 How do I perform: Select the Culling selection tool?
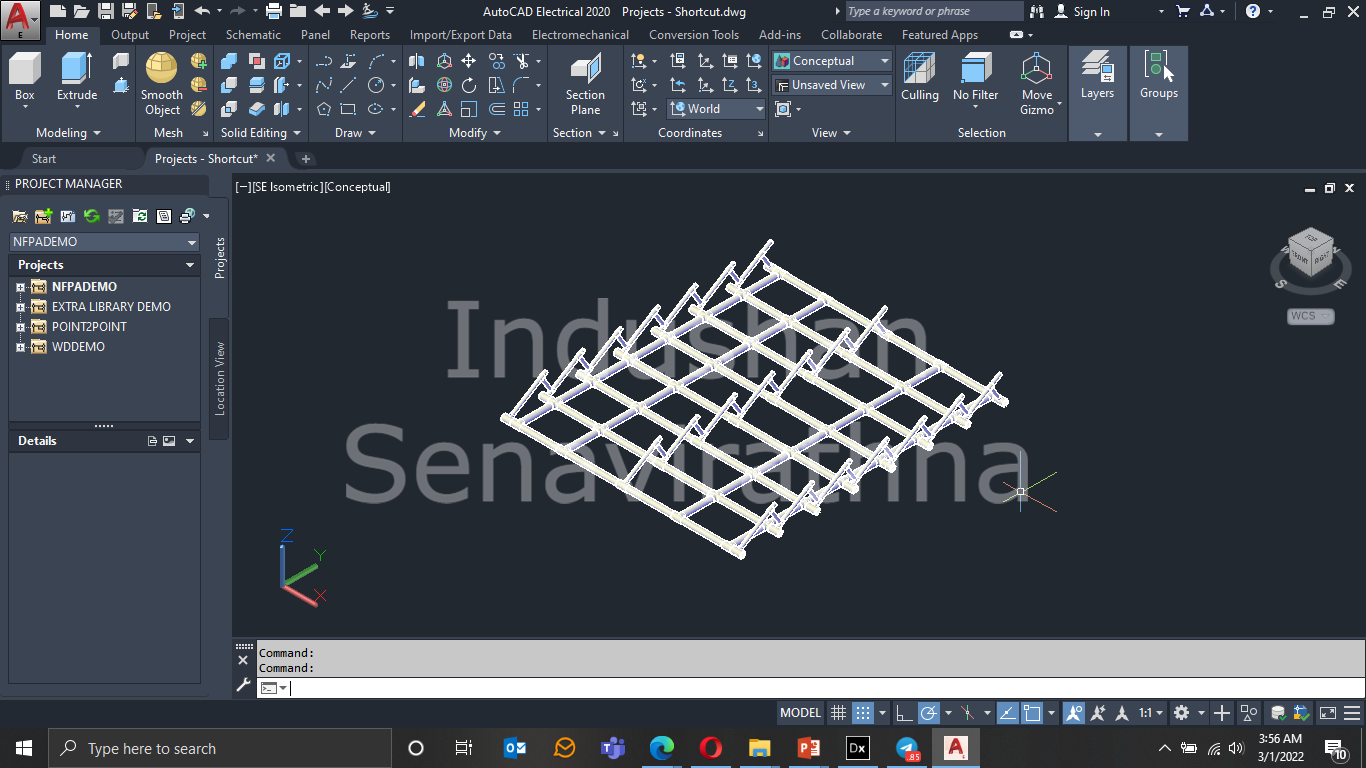(x=920, y=77)
